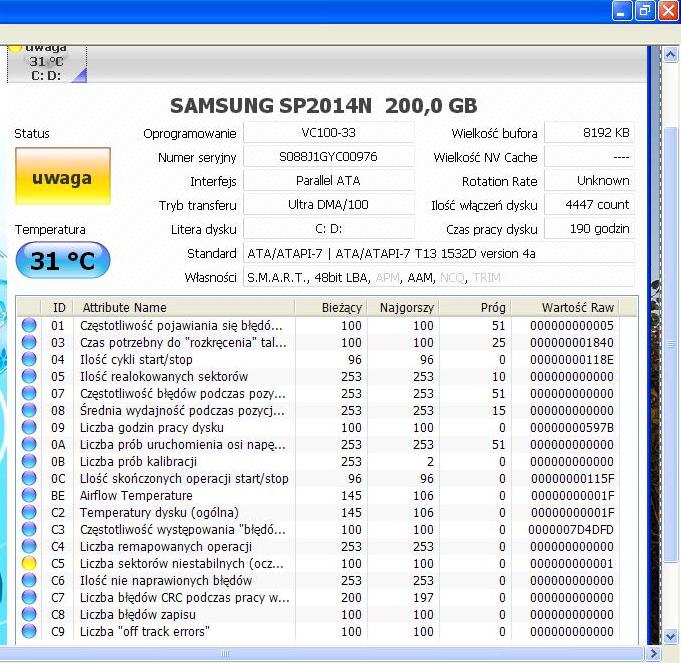This screenshot has height=664, width=681.
Task: Click the horizontal scrollbar right arrow
Action: coord(653,653)
